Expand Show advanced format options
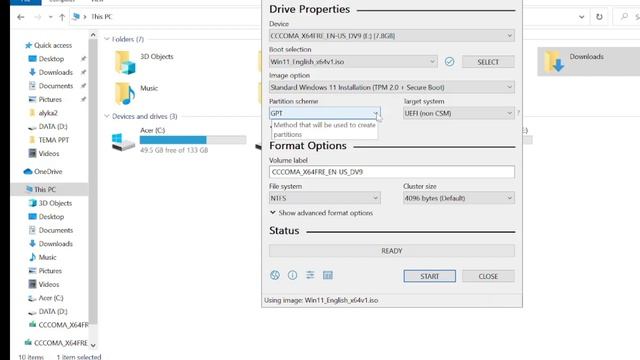This screenshot has height=360, width=640. [321, 213]
